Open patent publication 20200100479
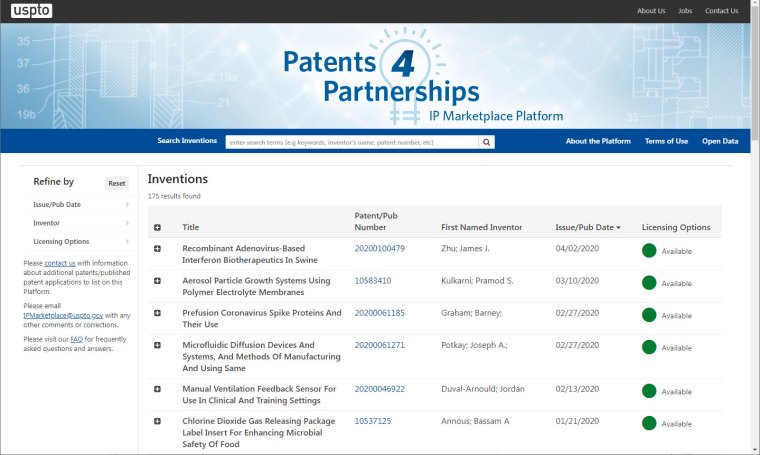 pos(380,249)
